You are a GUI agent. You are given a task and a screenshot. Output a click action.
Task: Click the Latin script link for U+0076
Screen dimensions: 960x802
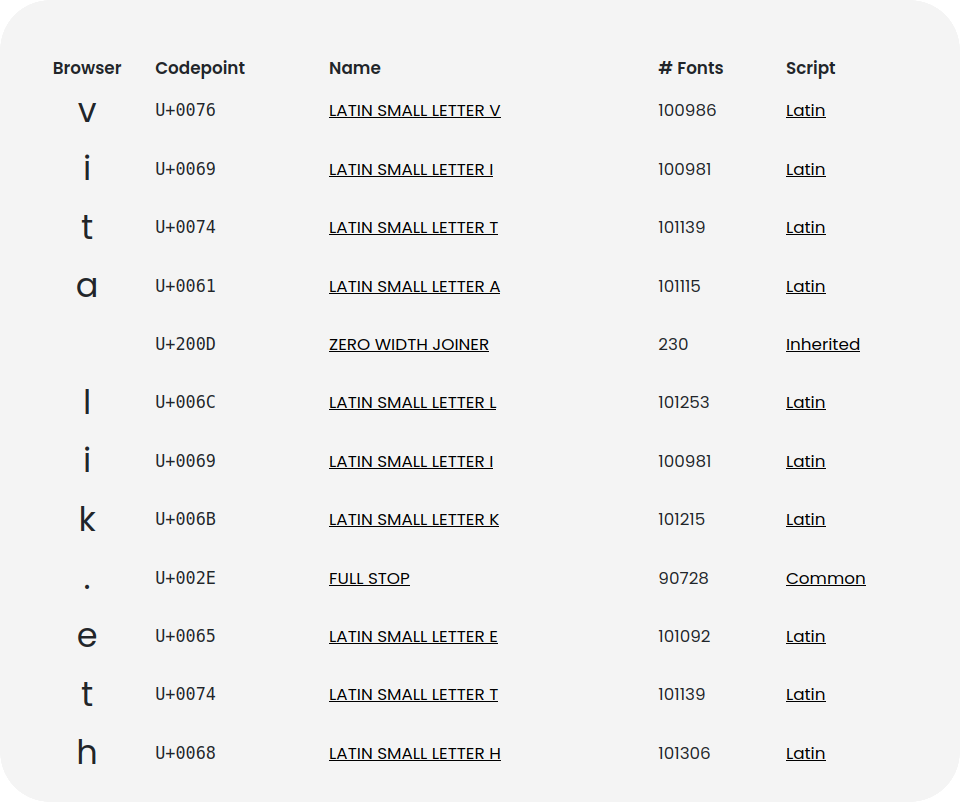[805, 111]
